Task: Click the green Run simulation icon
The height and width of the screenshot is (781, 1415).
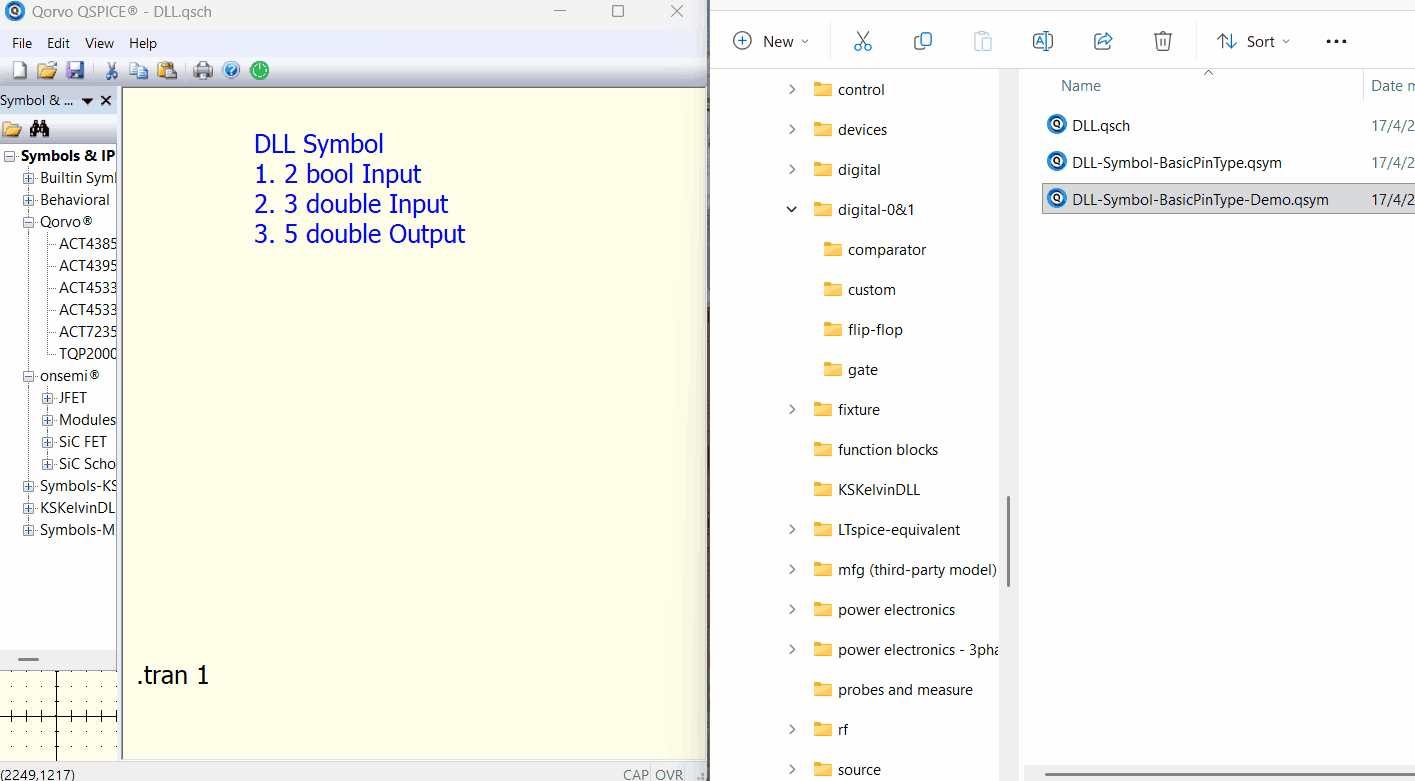Action: coord(259,70)
